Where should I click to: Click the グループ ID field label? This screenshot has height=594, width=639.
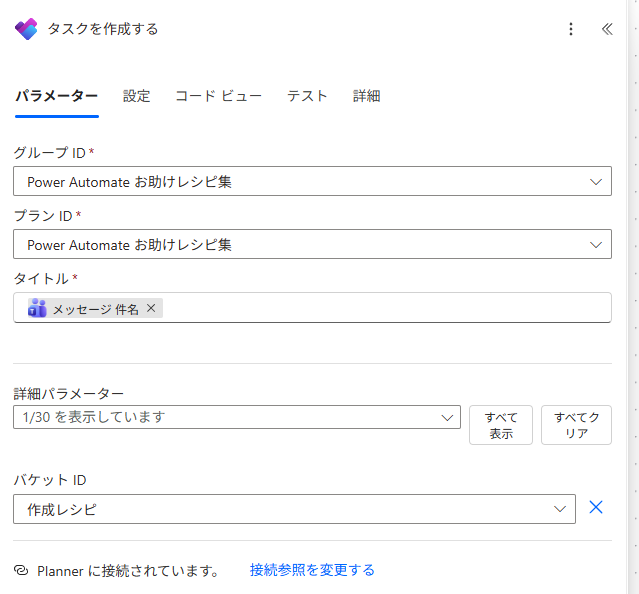tap(50, 153)
